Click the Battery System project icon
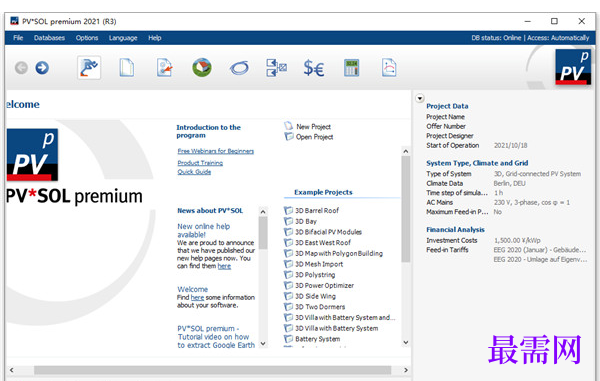600x381 pixels. point(289,339)
